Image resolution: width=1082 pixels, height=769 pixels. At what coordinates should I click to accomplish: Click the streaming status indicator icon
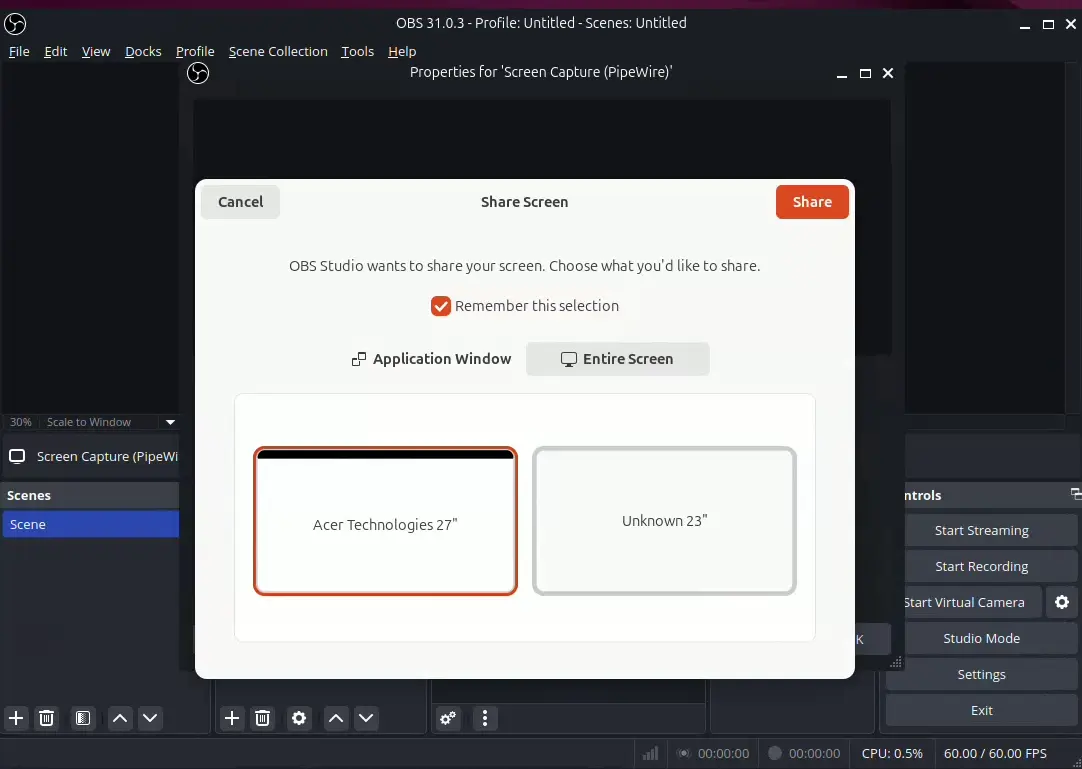(x=683, y=753)
